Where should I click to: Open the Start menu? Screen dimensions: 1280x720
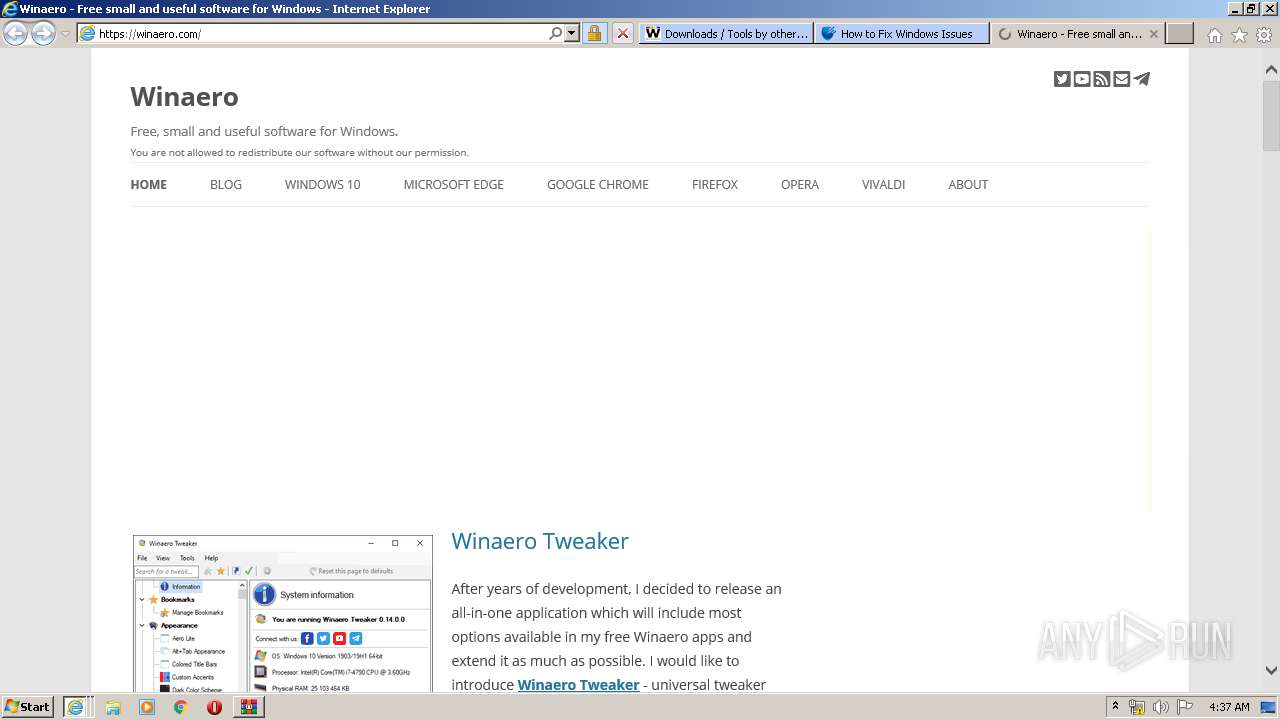click(x=28, y=707)
